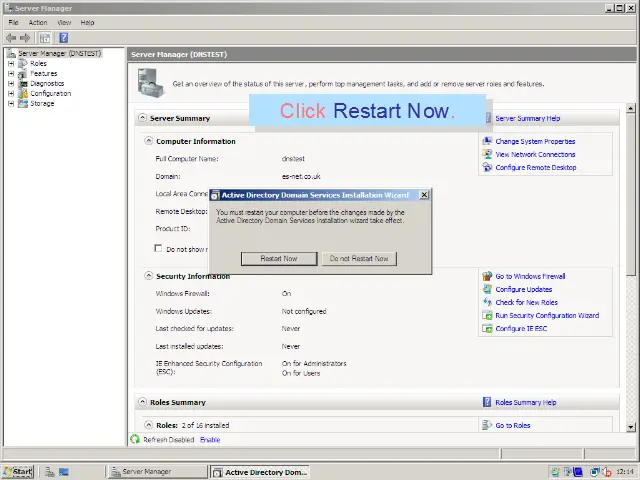The height and width of the screenshot is (480, 640).
Task: Click the Windows Firewall icon
Action: point(487,276)
